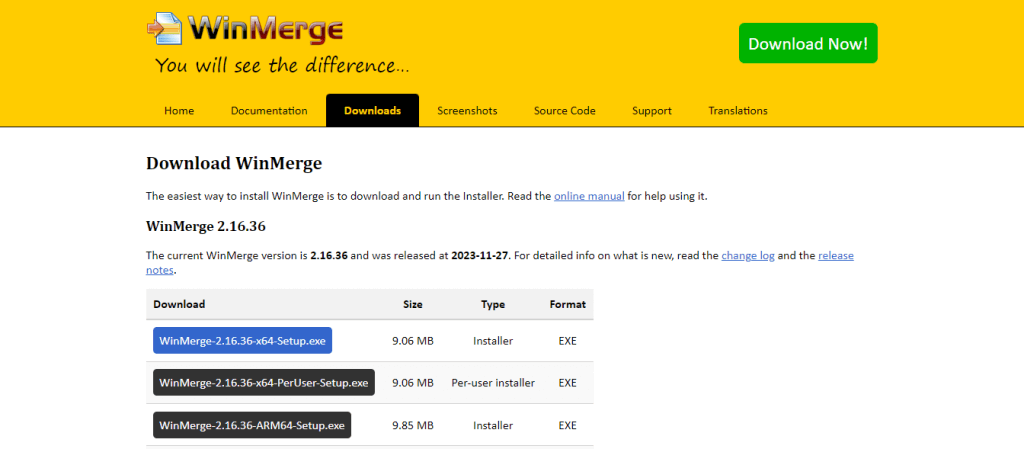Open the Translations tab
Viewport: 1024px width, 449px height.
(738, 111)
